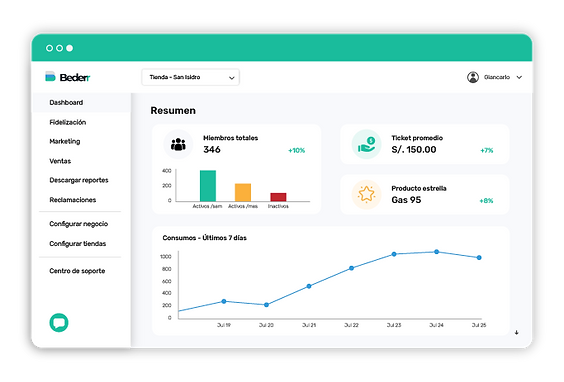Open Configurar negocio
The image size is (564, 382).
point(78,224)
